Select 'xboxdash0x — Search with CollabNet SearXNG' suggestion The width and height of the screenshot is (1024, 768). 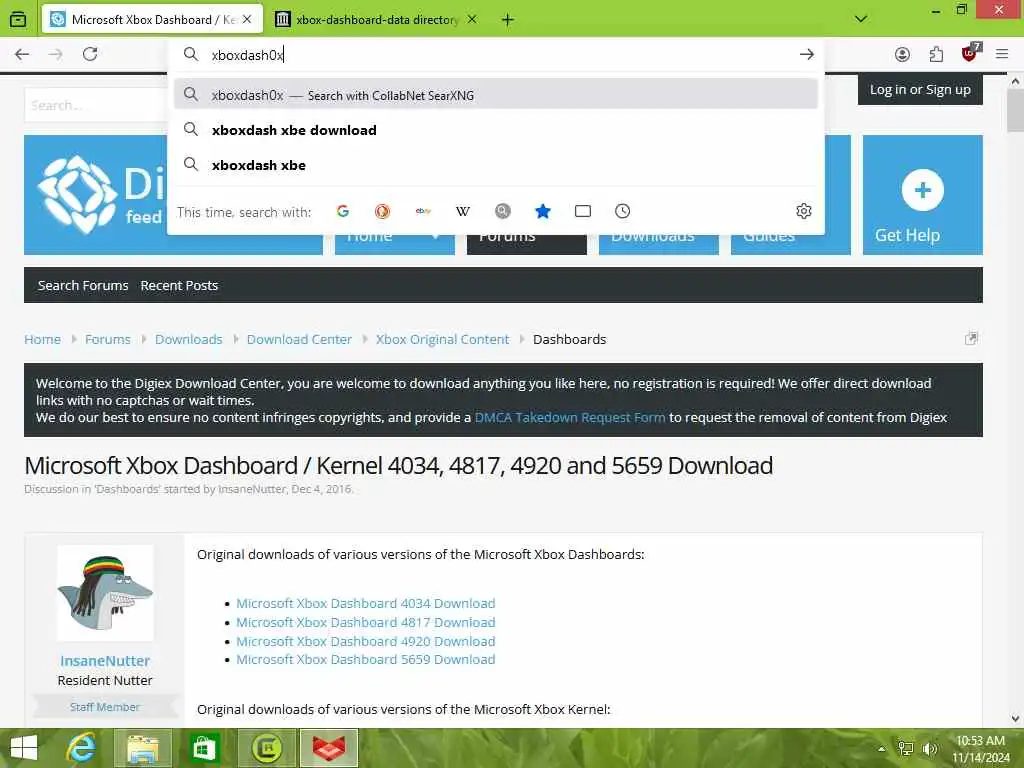496,95
